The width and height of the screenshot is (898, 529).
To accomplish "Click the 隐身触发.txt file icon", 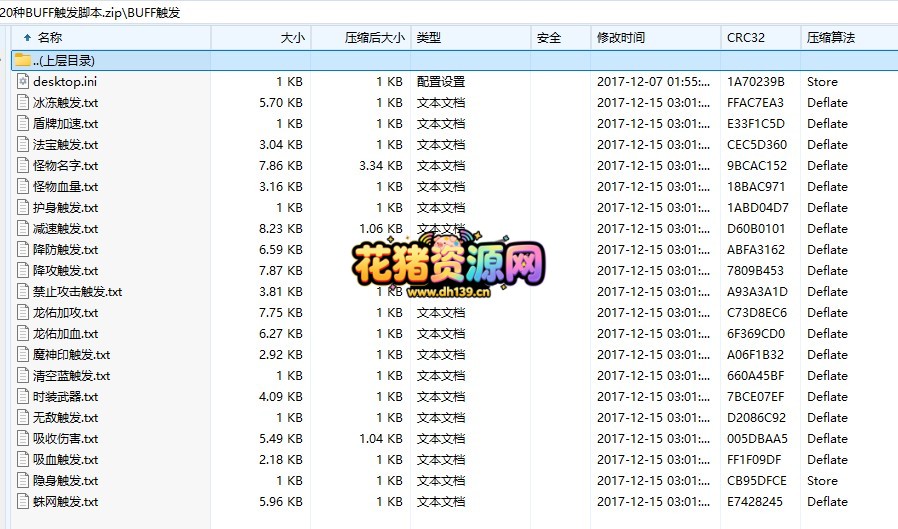I will 22,480.
